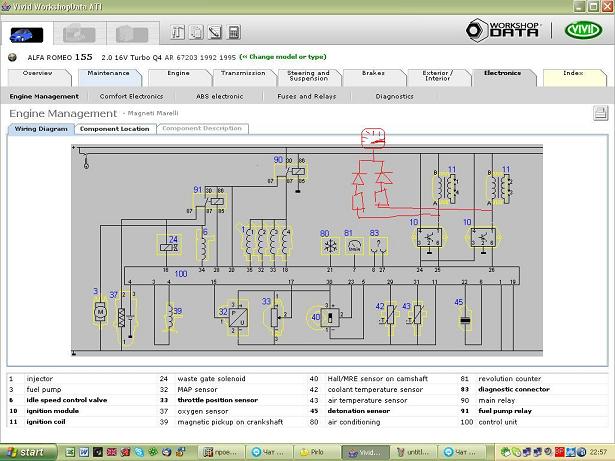The height and width of the screenshot is (461, 615).
Task: Click the calculator icon in the toolbar
Action: tap(234, 32)
